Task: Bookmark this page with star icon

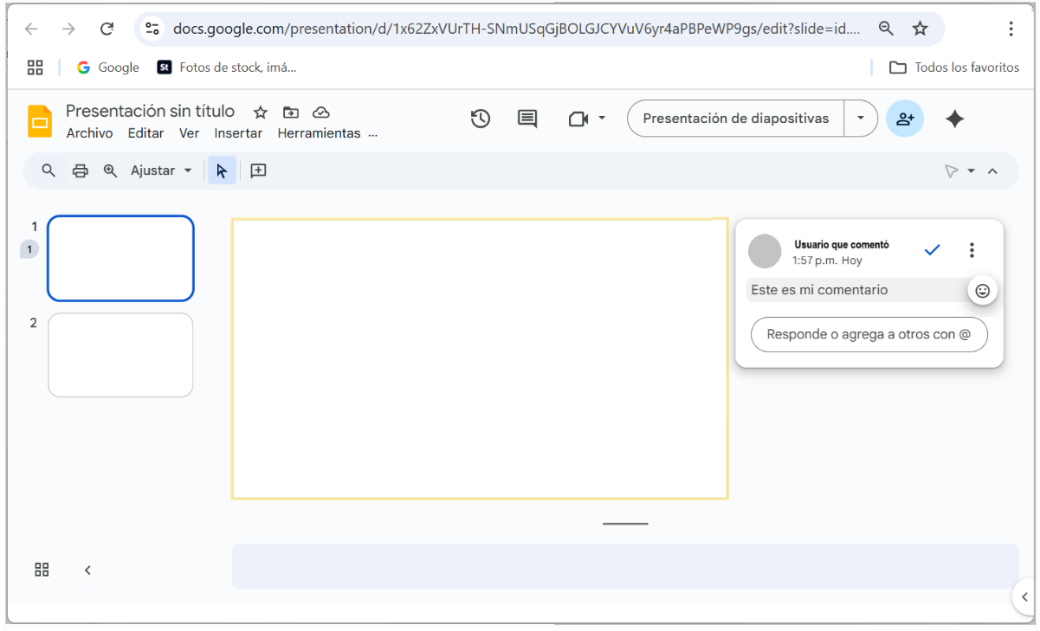Action: click(920, 29)
